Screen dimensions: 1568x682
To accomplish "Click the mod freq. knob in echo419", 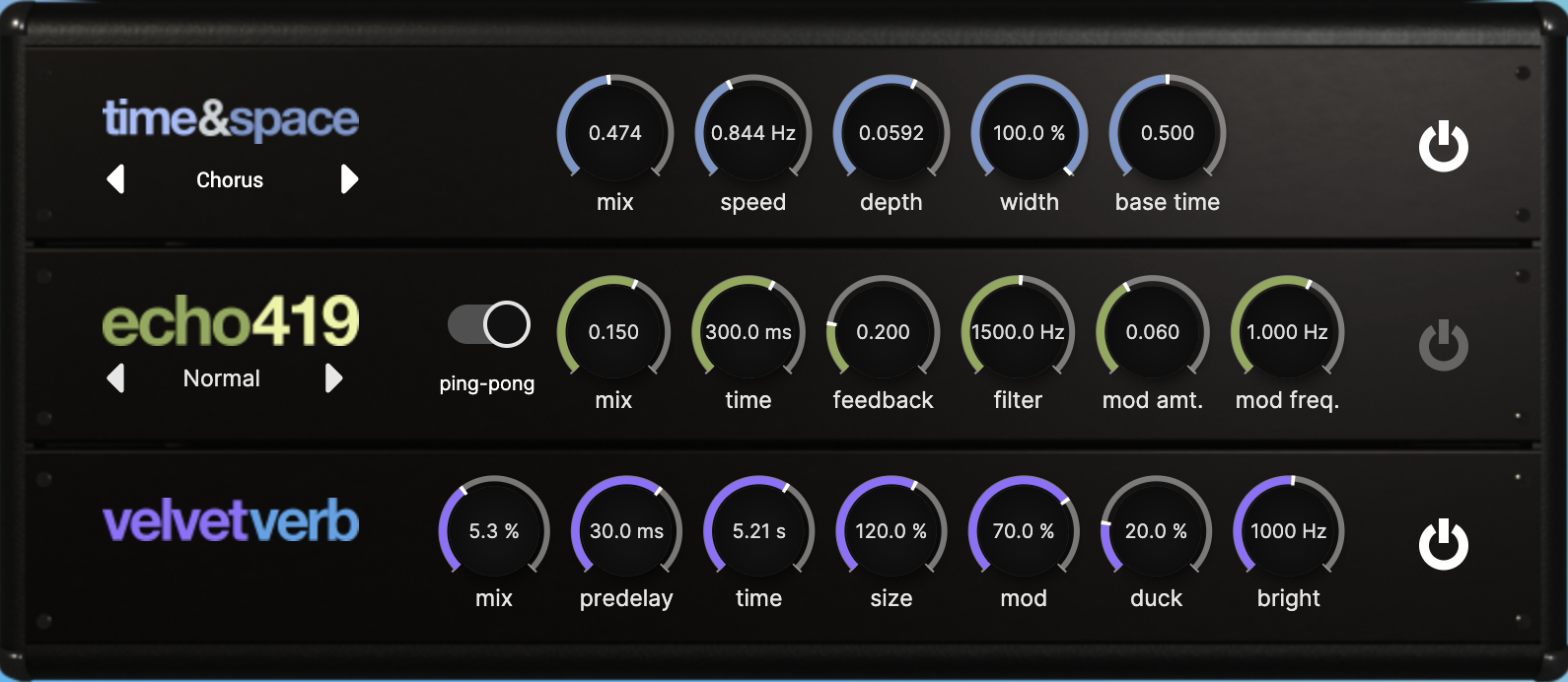I will pyautogui.click(x=1287, y=332).
